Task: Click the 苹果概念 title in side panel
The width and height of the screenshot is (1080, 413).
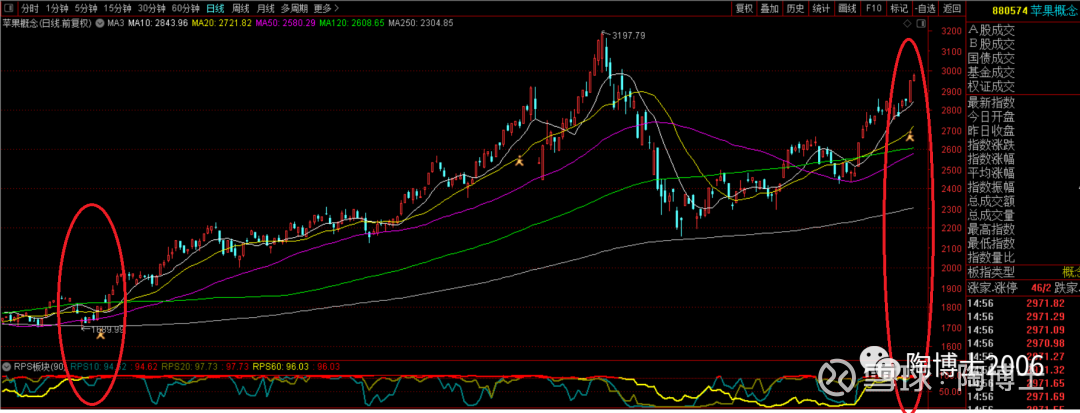Action: point(1055,10)
